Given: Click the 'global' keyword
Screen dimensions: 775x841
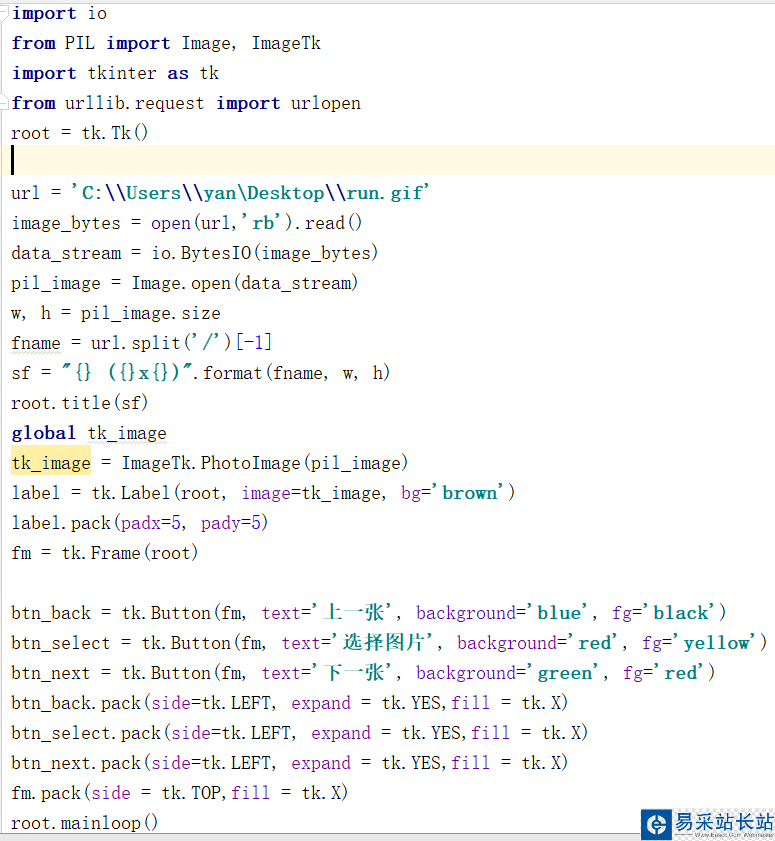Looking at the screenshot, I should 43,433.
